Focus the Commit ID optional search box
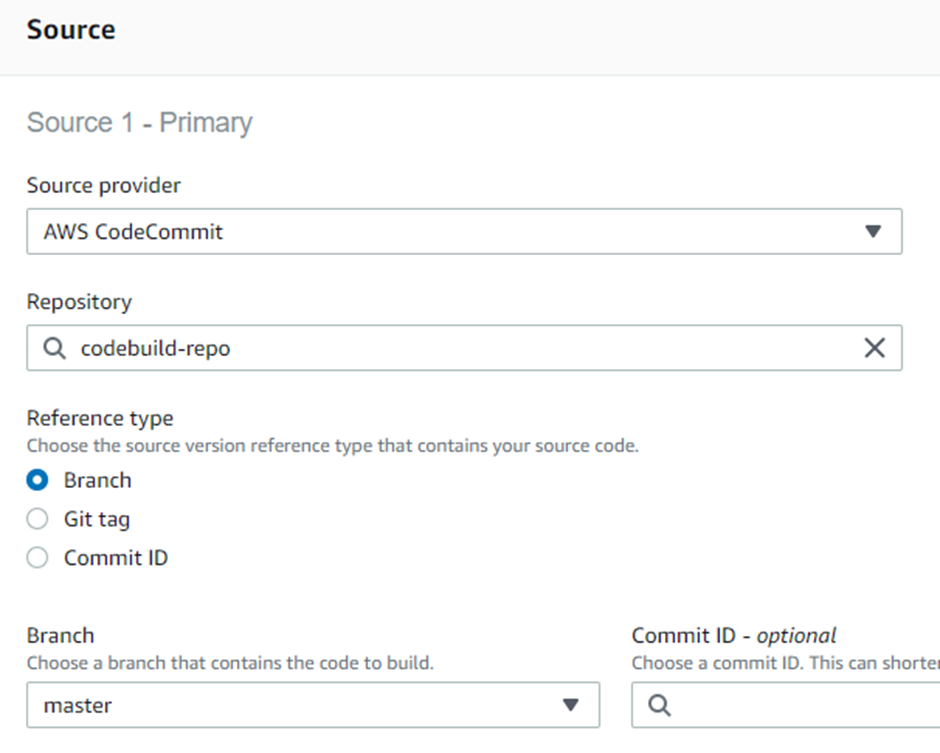Viewport: 940px width, 753px height. coord(800,705)
